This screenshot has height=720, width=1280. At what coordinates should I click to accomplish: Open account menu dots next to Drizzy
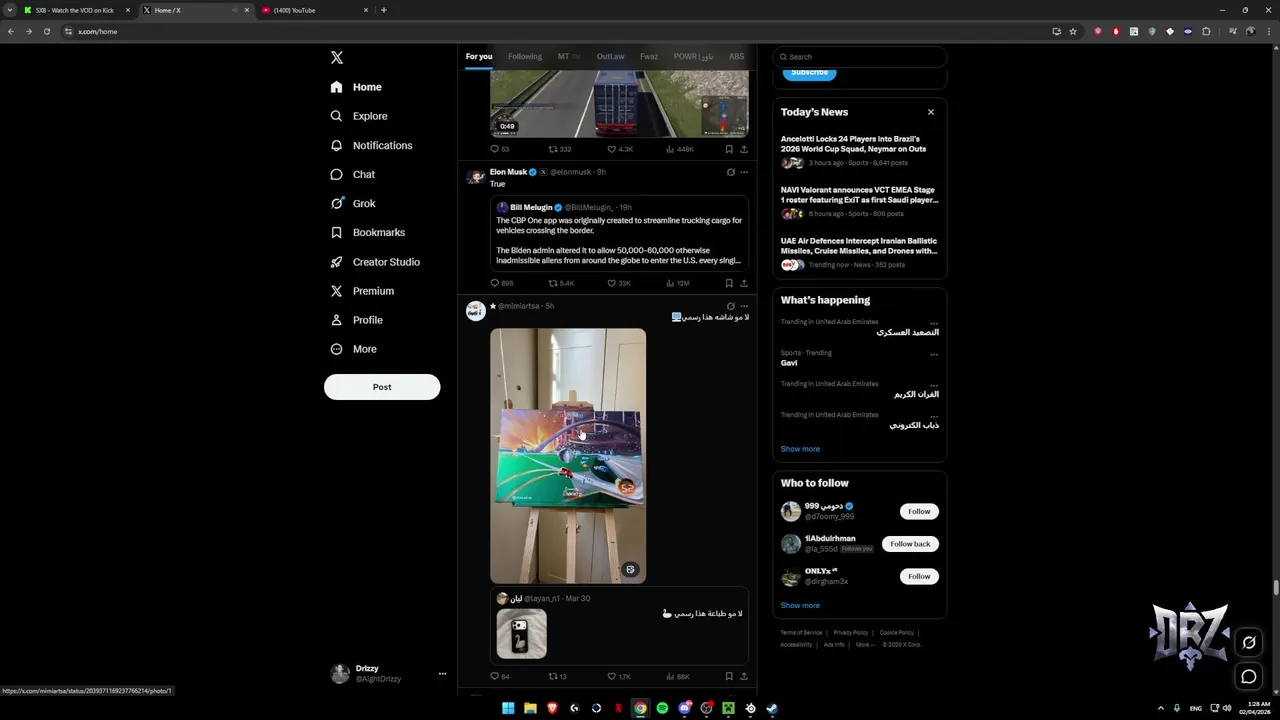(442, 673)
